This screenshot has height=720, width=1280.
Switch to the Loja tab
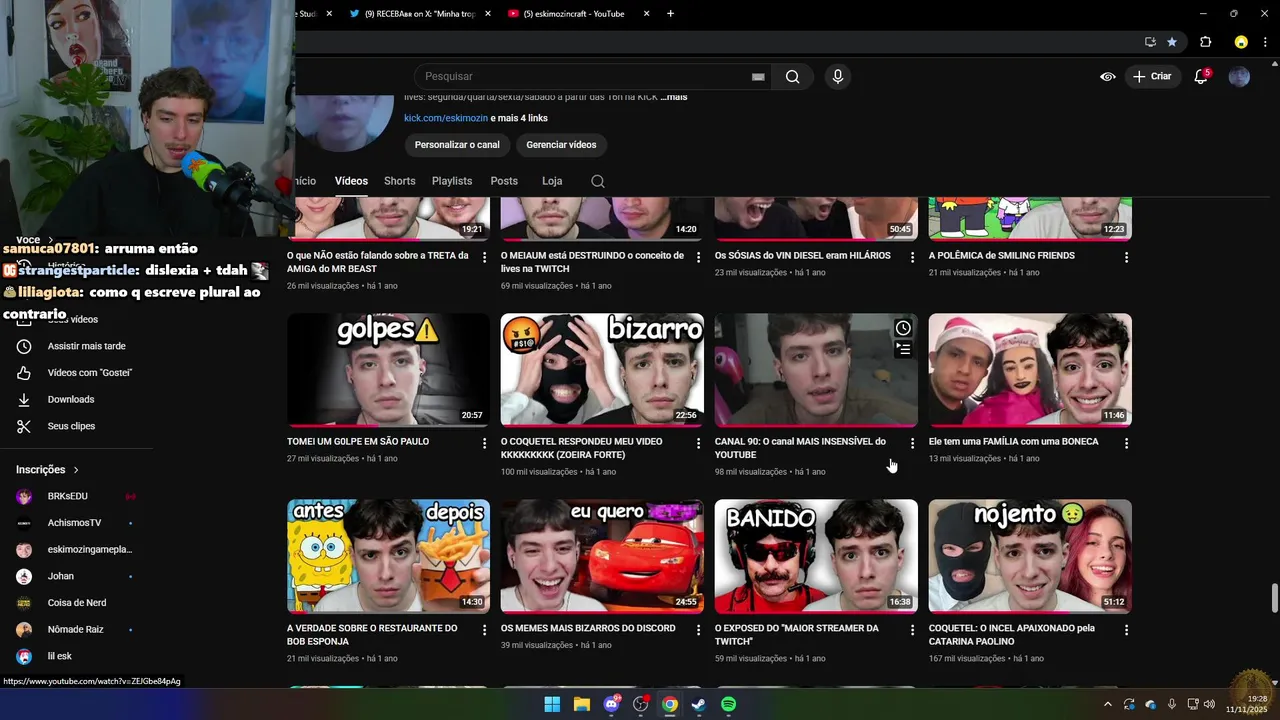click(x=552, y=181)
